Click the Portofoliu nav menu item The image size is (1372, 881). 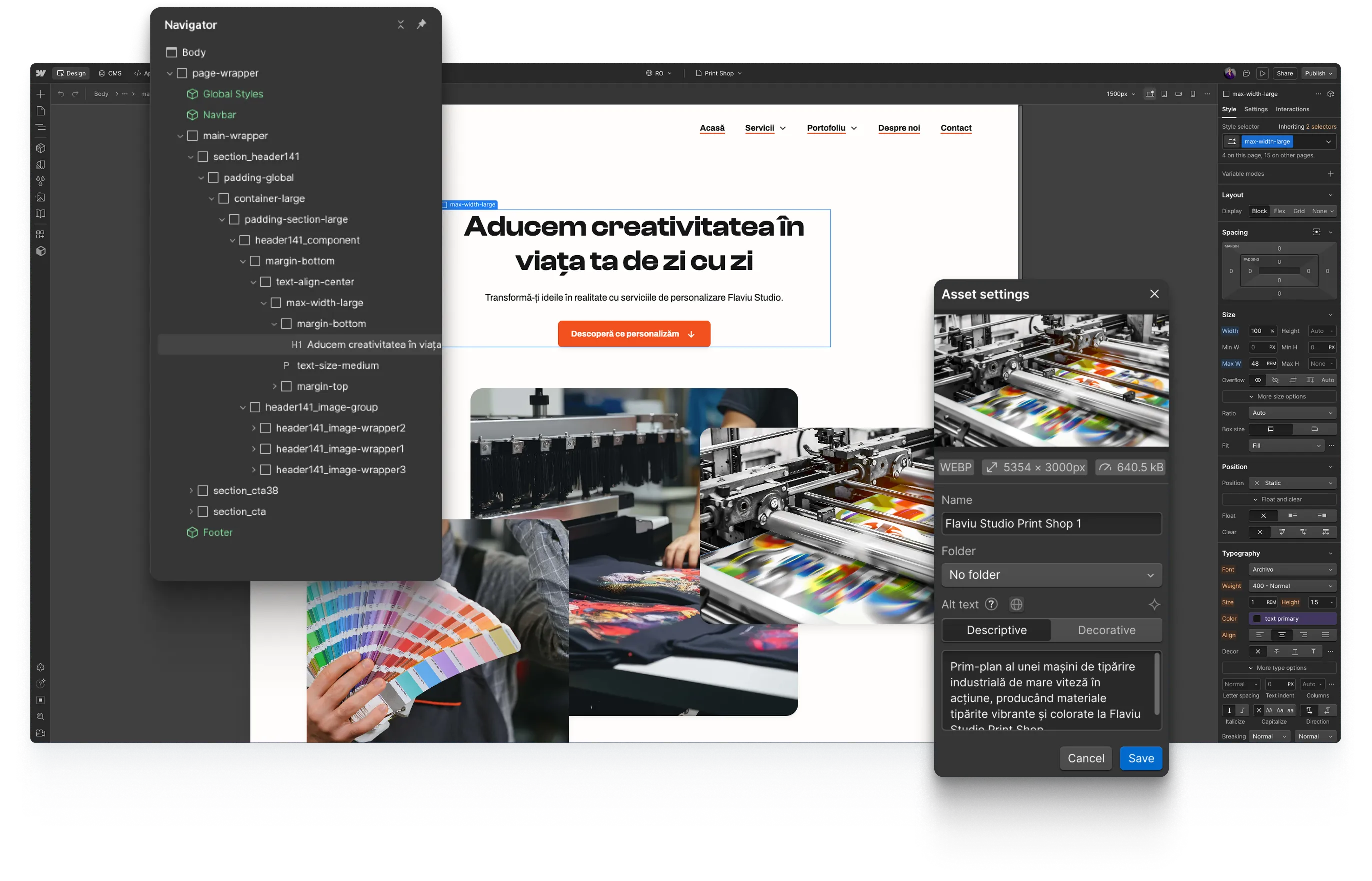pos(831,128)
